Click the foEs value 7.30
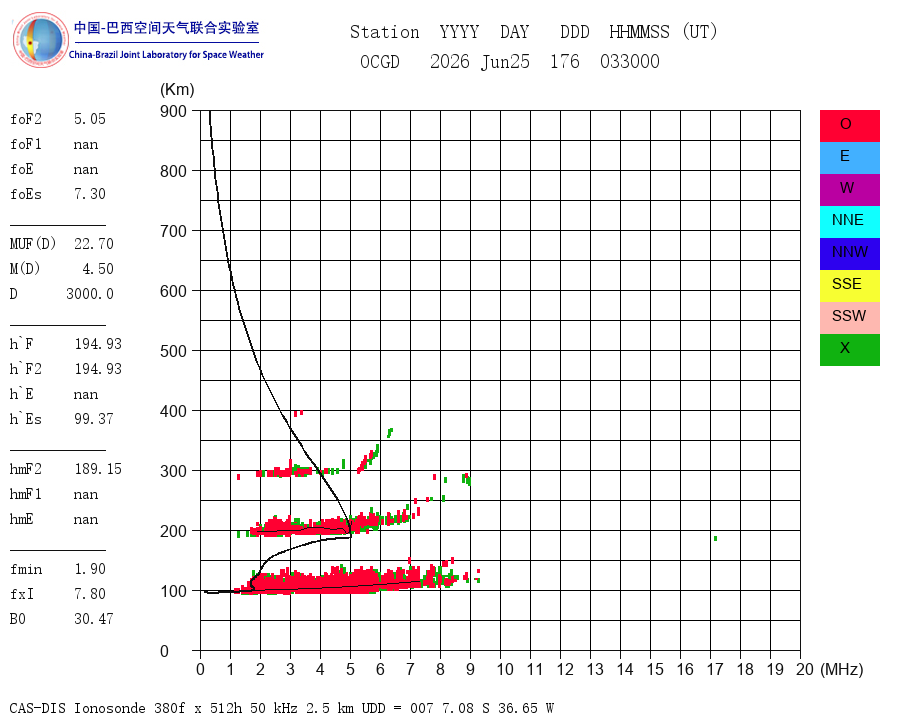 tap(90, 194)
